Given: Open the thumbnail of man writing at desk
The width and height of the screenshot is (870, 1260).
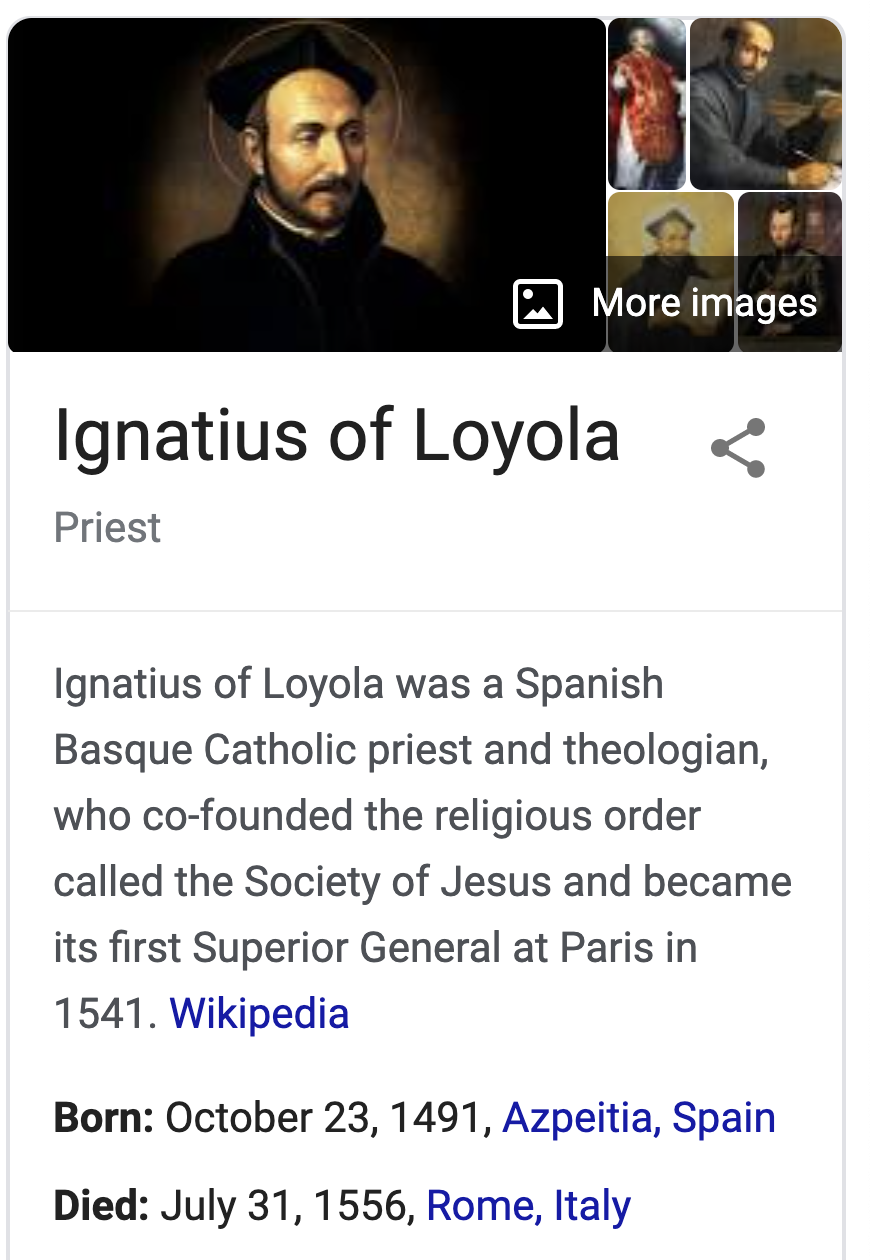Looking at the screenshot, I should [x=766, y=104].
